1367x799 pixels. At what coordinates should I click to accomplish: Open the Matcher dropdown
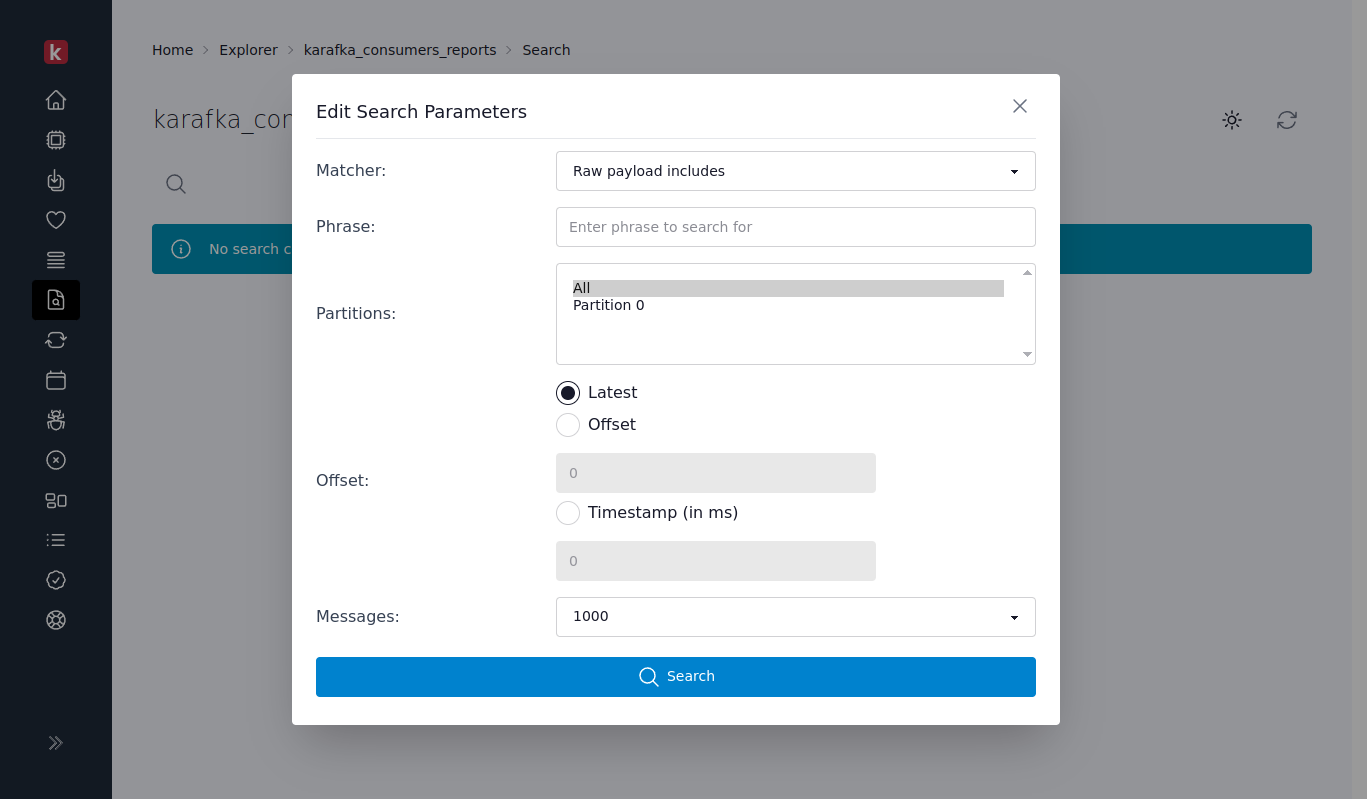pyautogui.click(x=795, y=171)
